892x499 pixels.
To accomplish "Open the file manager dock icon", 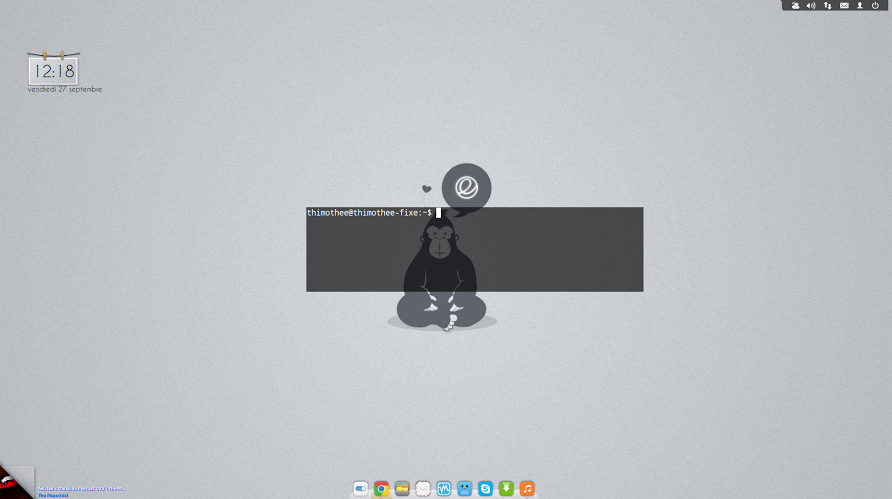I will coord(402,489).
